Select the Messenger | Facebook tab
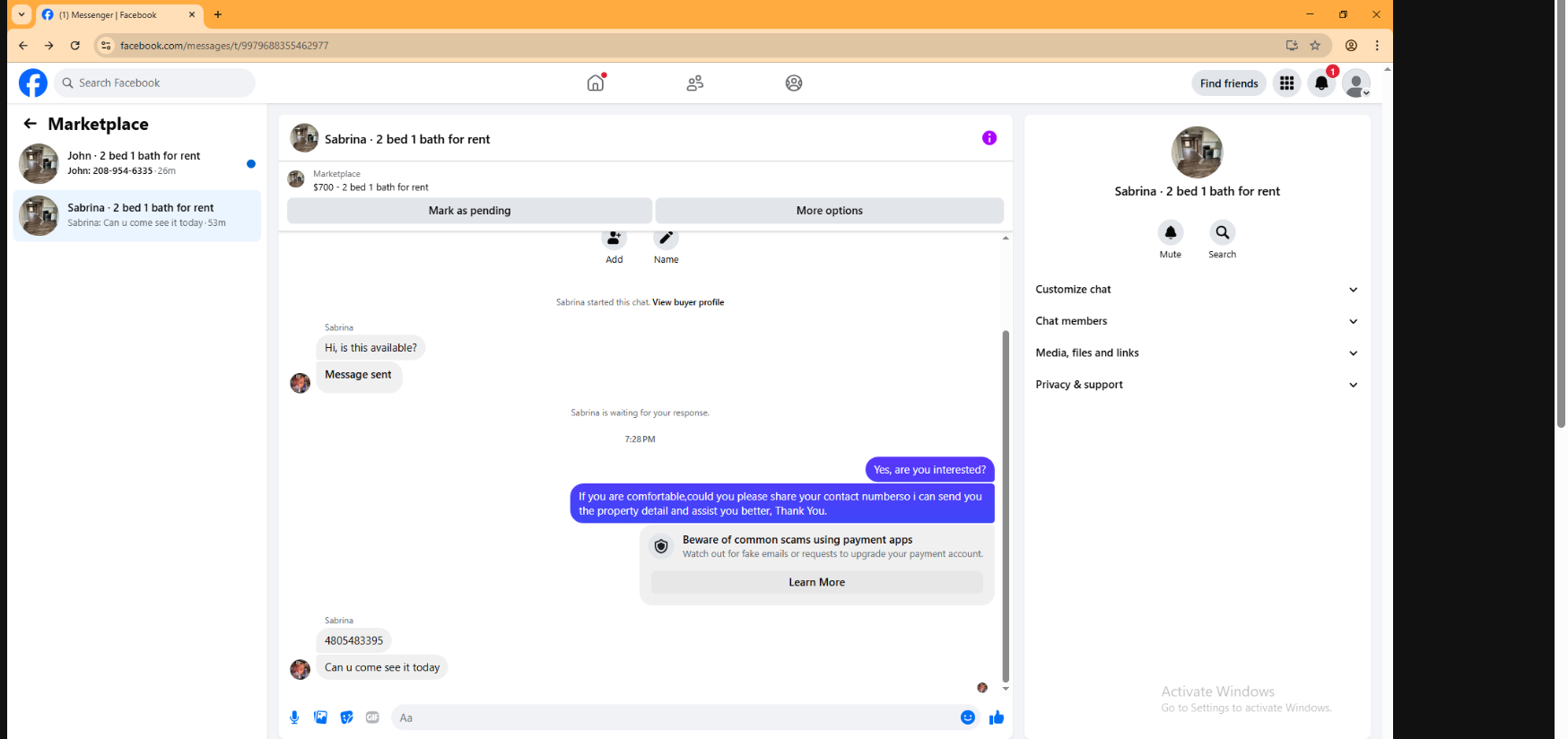 (119, 15)
